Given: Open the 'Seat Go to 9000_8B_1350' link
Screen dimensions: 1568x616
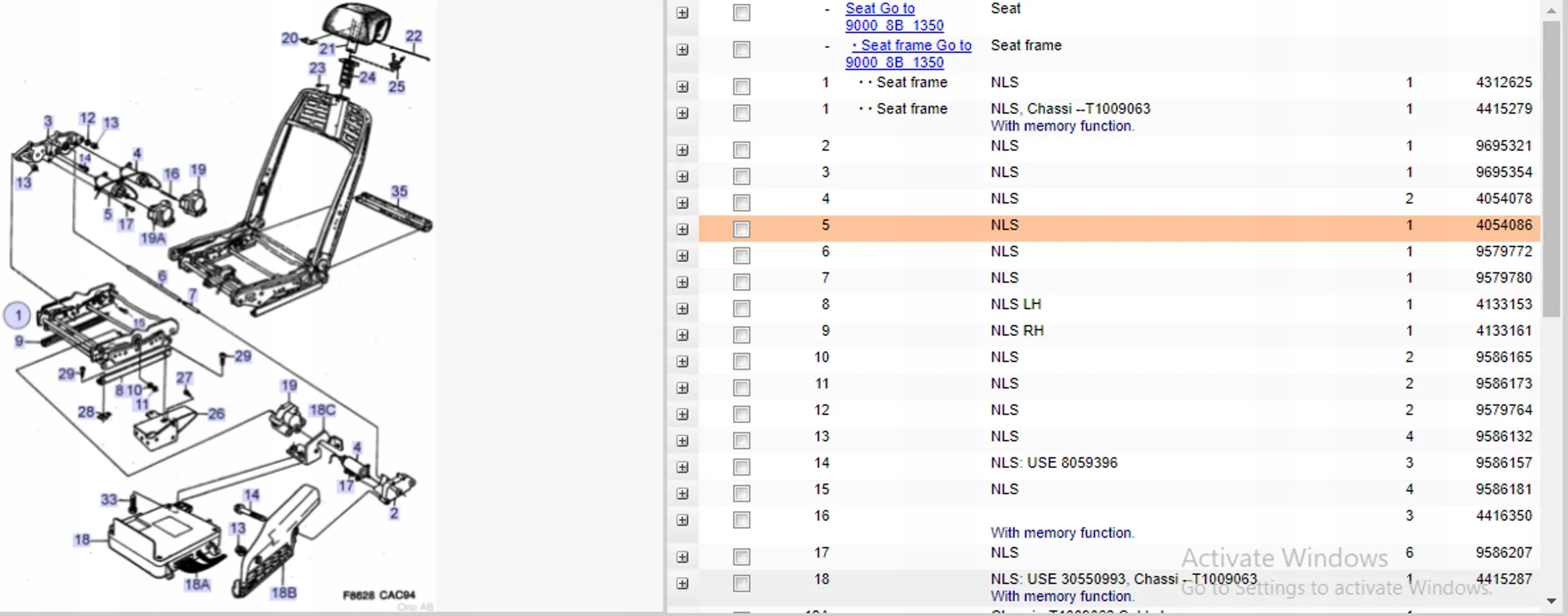Looking at the screenshot, I should [x=894, y=17].
